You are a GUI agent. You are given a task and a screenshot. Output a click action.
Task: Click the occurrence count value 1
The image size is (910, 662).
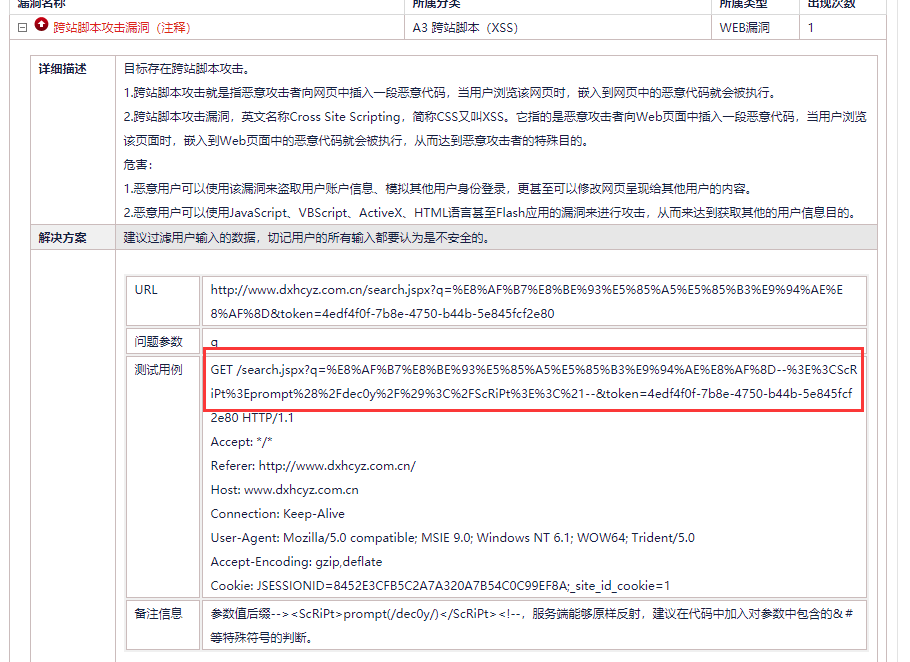tap(811, 27)
